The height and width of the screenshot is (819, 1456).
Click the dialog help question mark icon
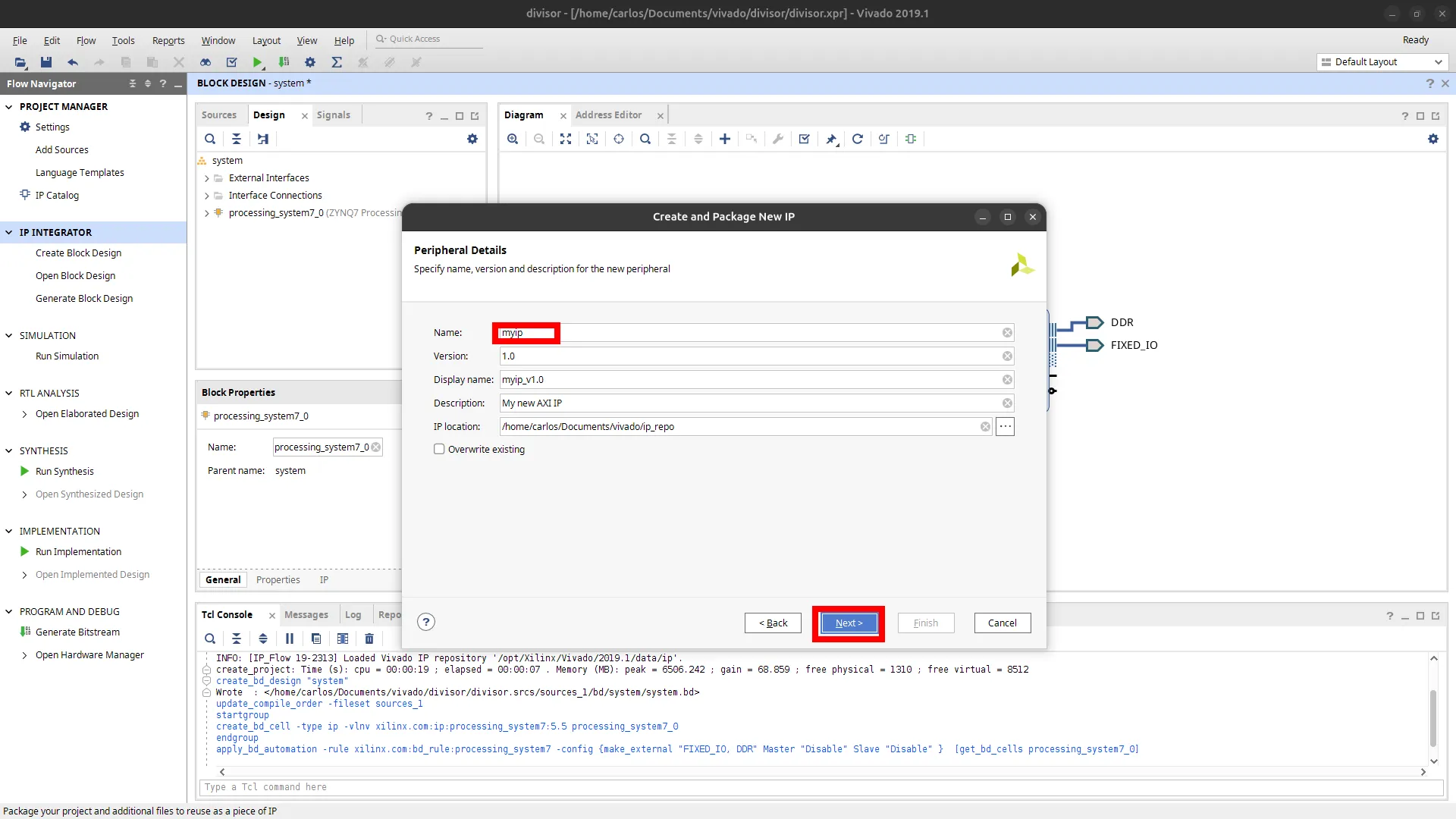point(426,622)
